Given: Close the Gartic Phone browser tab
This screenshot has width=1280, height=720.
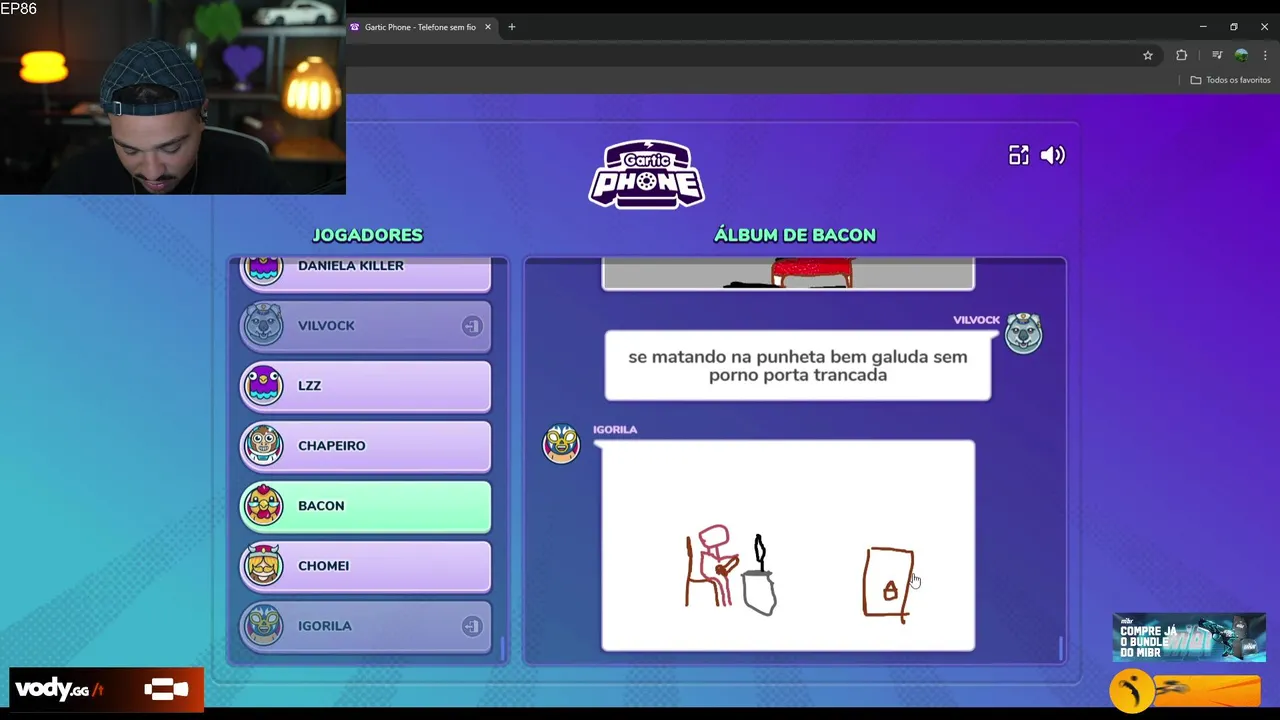Looking at the screenshot, I should pyautogui.click(x=488, y=27).
